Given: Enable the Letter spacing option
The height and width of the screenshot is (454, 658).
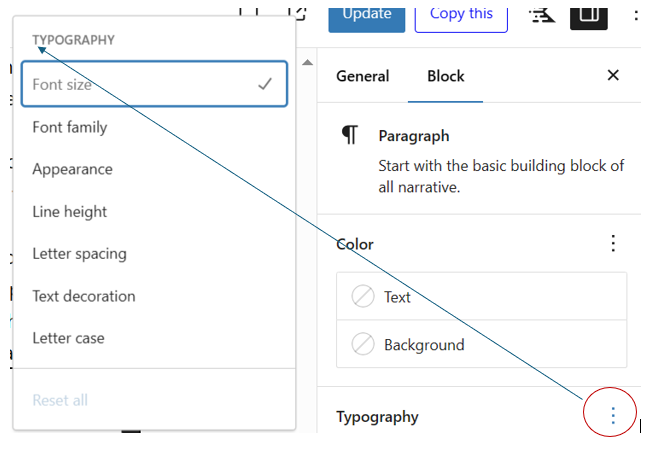Looking at the screenshot, I should 154,254.
